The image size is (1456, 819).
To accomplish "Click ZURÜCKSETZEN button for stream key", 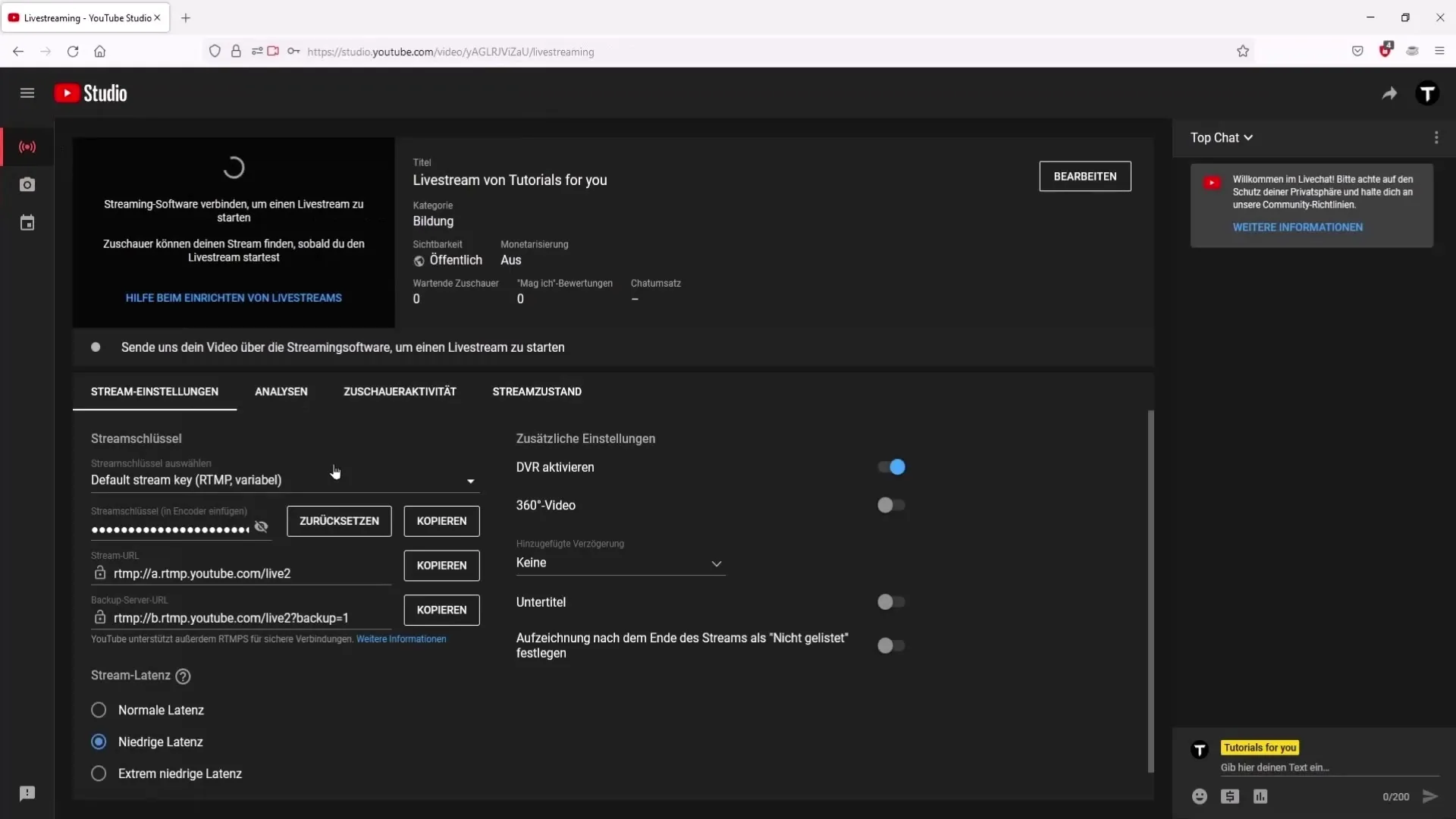I will (x=339, y=521).
